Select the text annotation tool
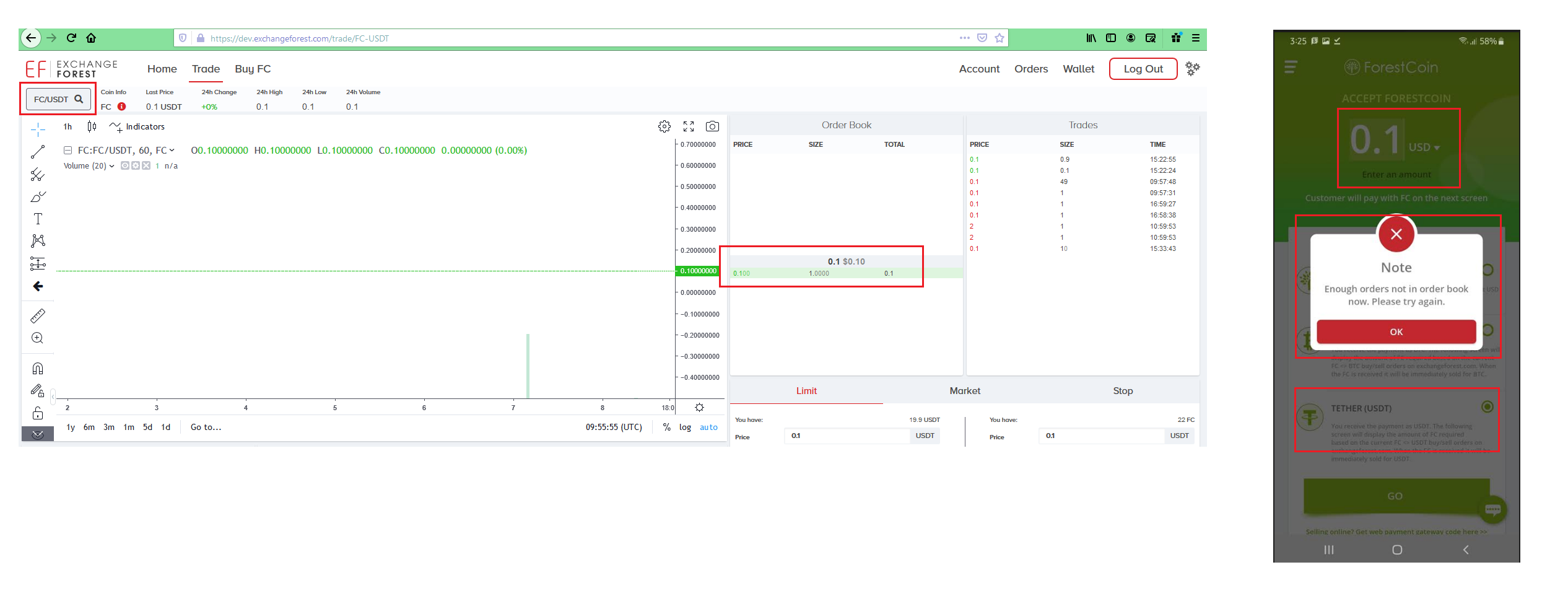 tap(38, 219)
